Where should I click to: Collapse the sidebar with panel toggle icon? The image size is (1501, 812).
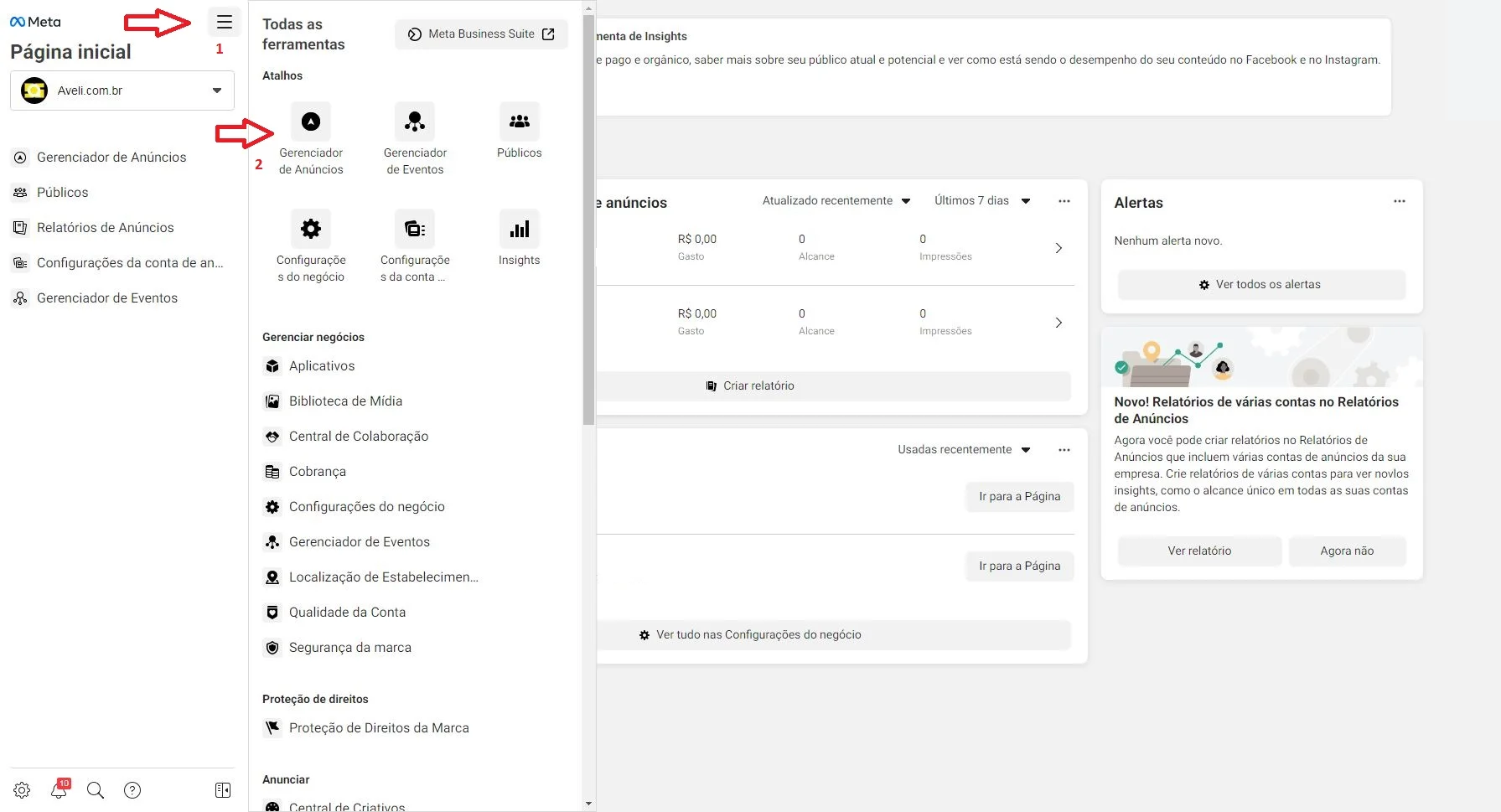[223, 790]
